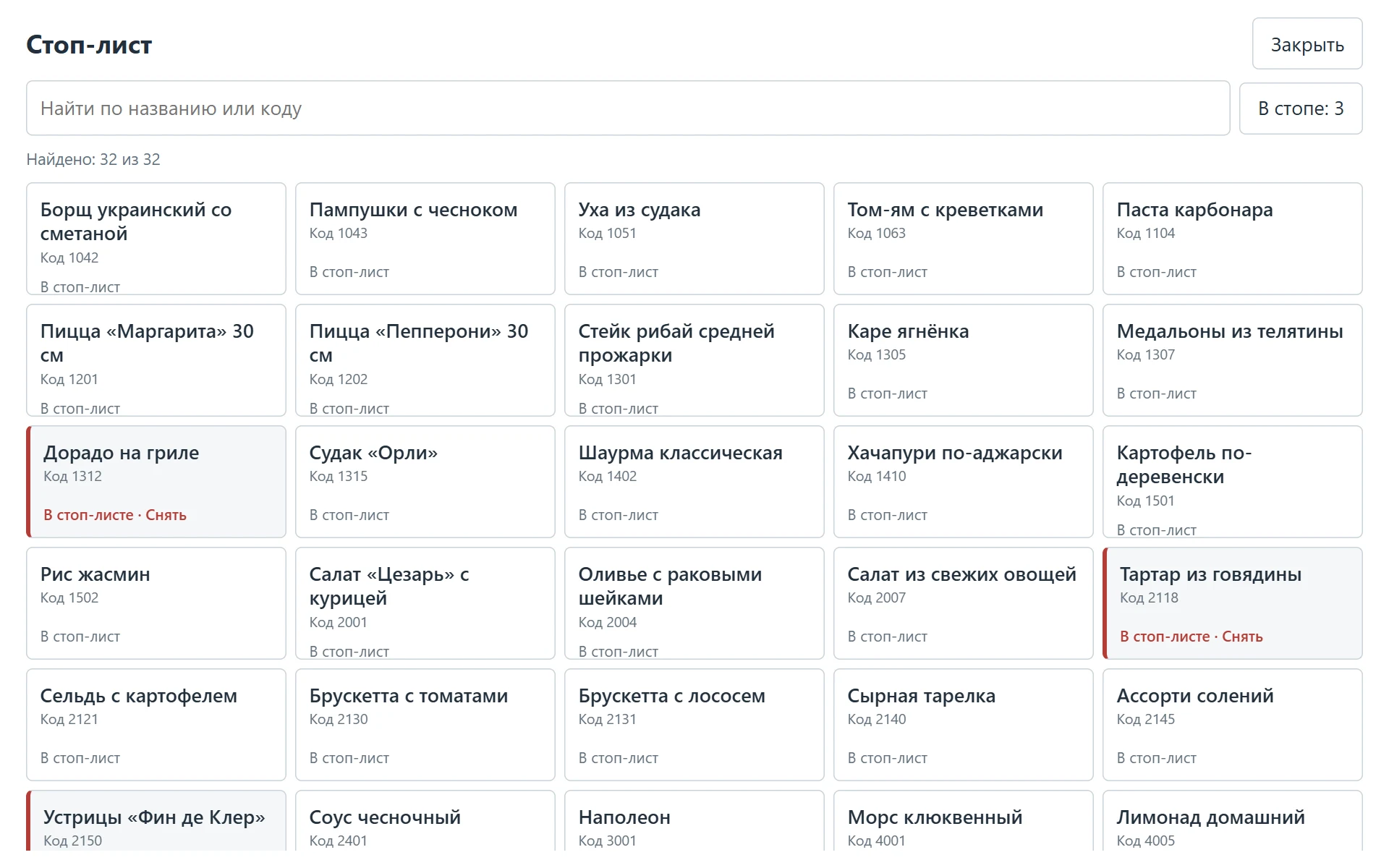Viewport: 1389px width, 868px height.
Task: Add Сырная тарелка to stop-list
Action: [x=964, y=725]
